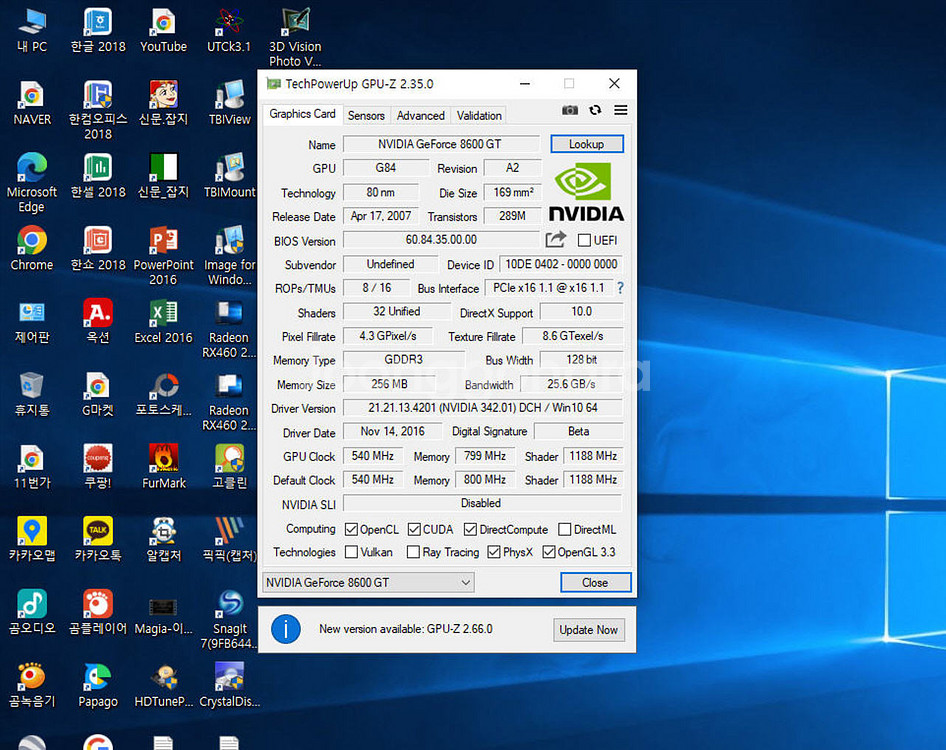Open the CrystalDiskInfo desktop icon
This screenshot has width=946, height=750.
[229, 685]
